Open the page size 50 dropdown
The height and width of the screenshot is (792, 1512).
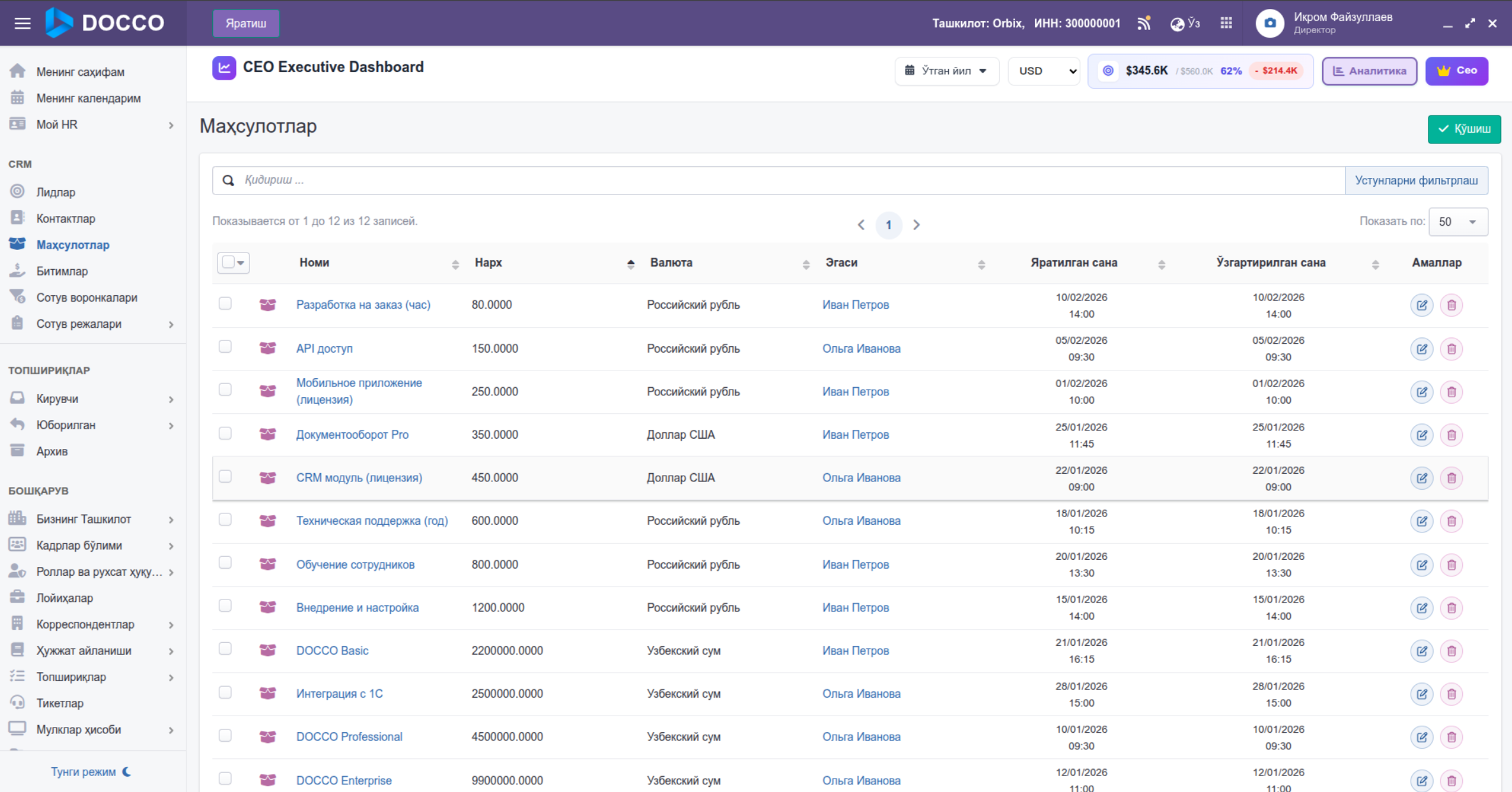coord(1458,222)
